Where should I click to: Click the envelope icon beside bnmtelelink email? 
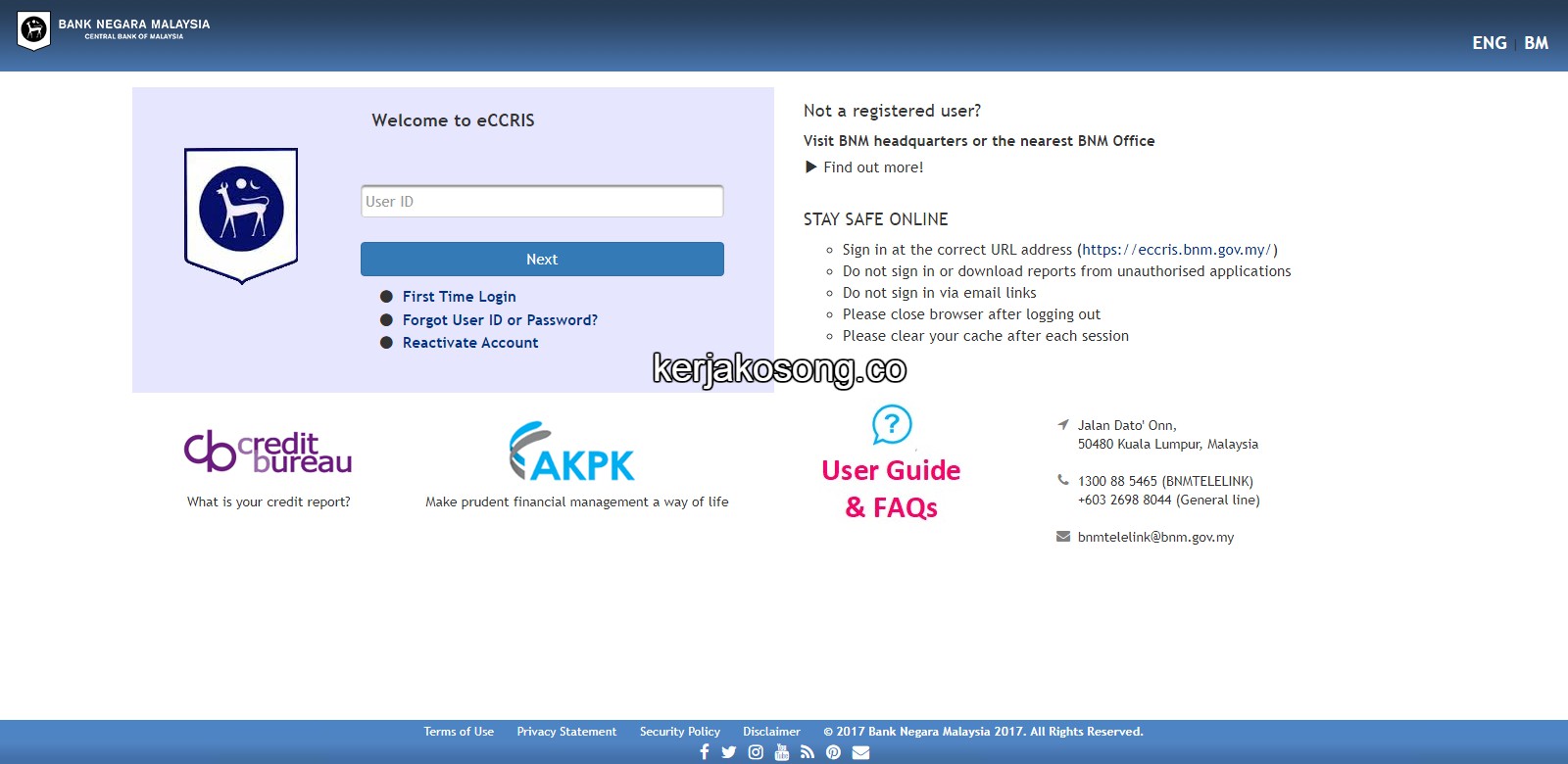tap(1062, 536)
